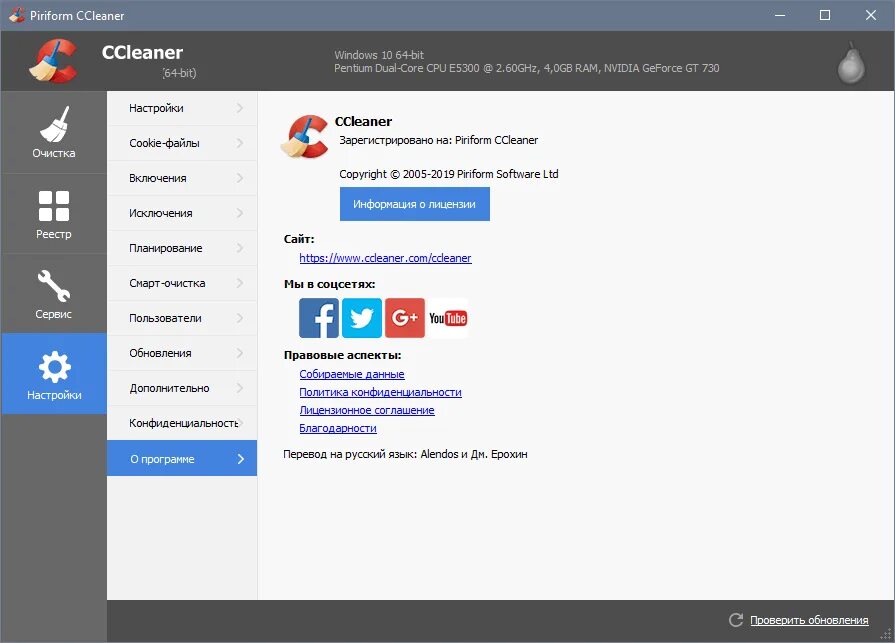895x643 pixels.
Task: Open the Планирование settings page
Action: tap(182, 248)
